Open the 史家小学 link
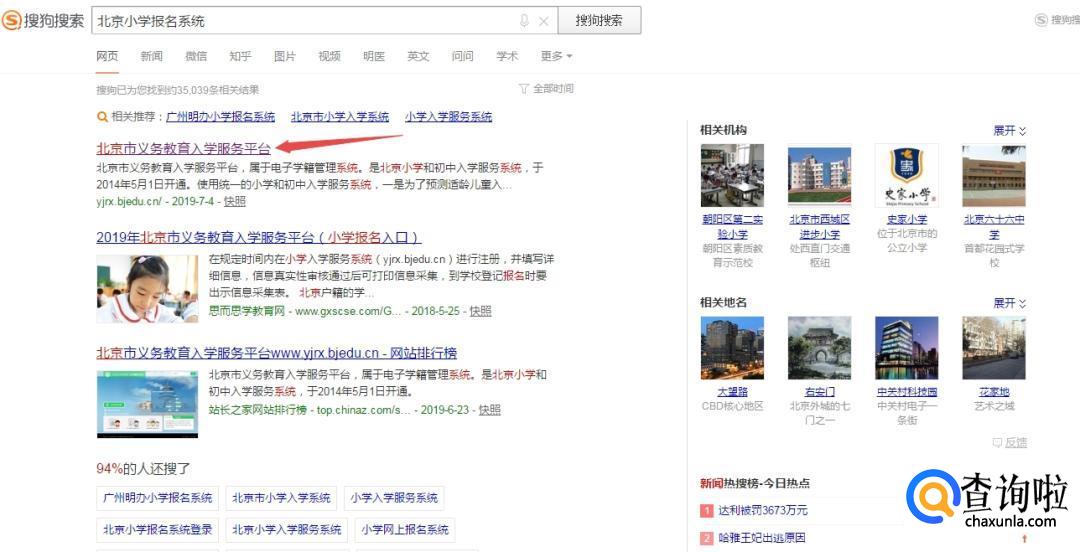The height and width of the screenshot is (552, 1080). [x=906, y=220]
